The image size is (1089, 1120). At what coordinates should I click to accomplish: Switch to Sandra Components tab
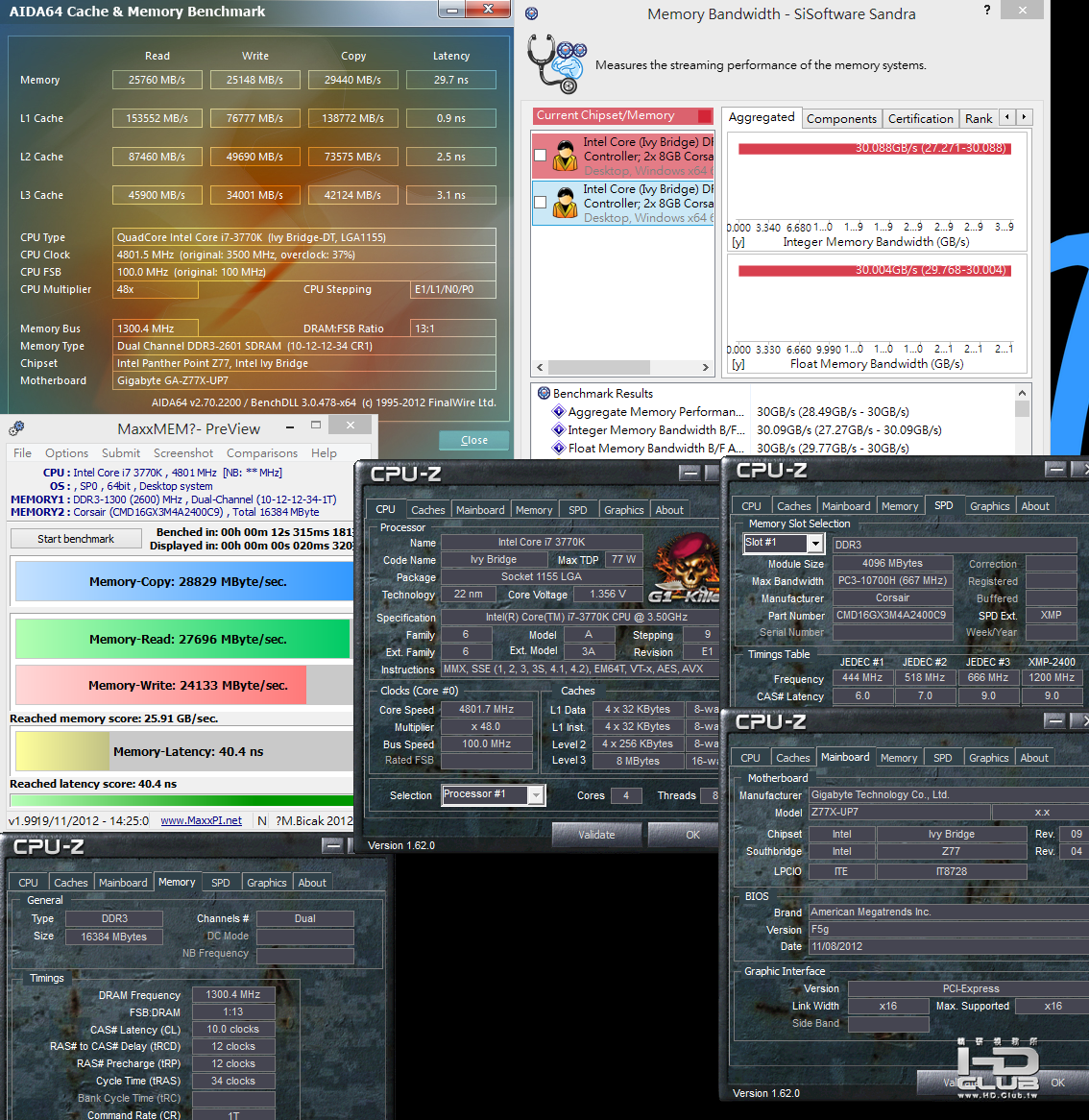[x=841, y=118]
